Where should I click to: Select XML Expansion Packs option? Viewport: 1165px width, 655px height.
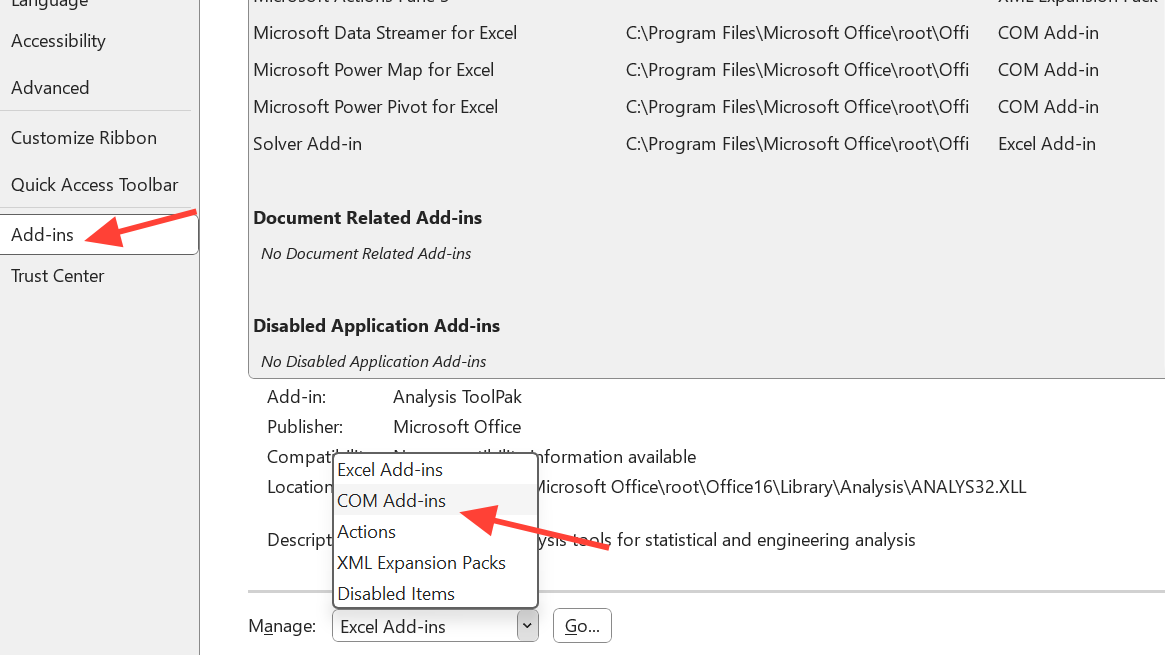[421, 563]
